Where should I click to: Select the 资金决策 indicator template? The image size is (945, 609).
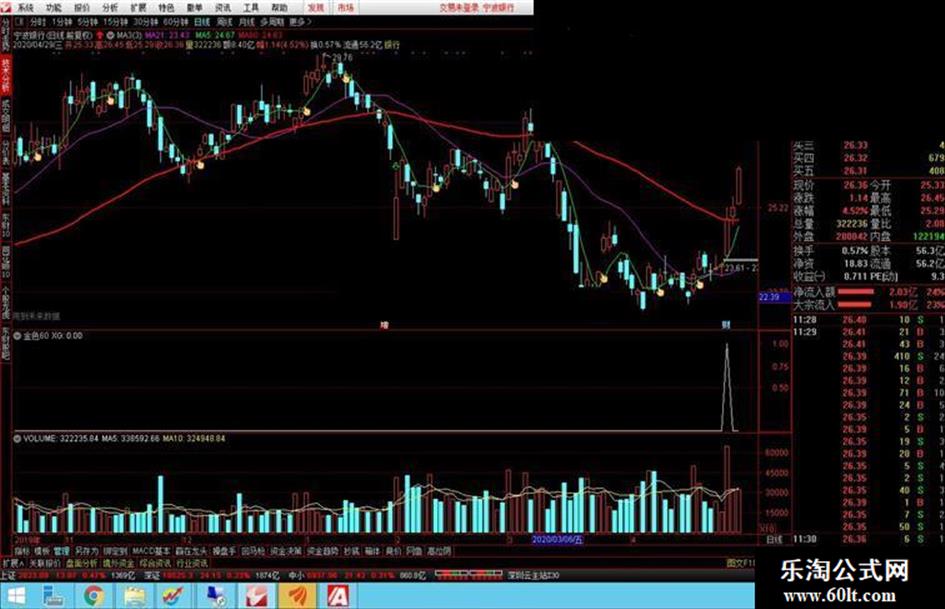pyautogui.click(x=286, y=551)
